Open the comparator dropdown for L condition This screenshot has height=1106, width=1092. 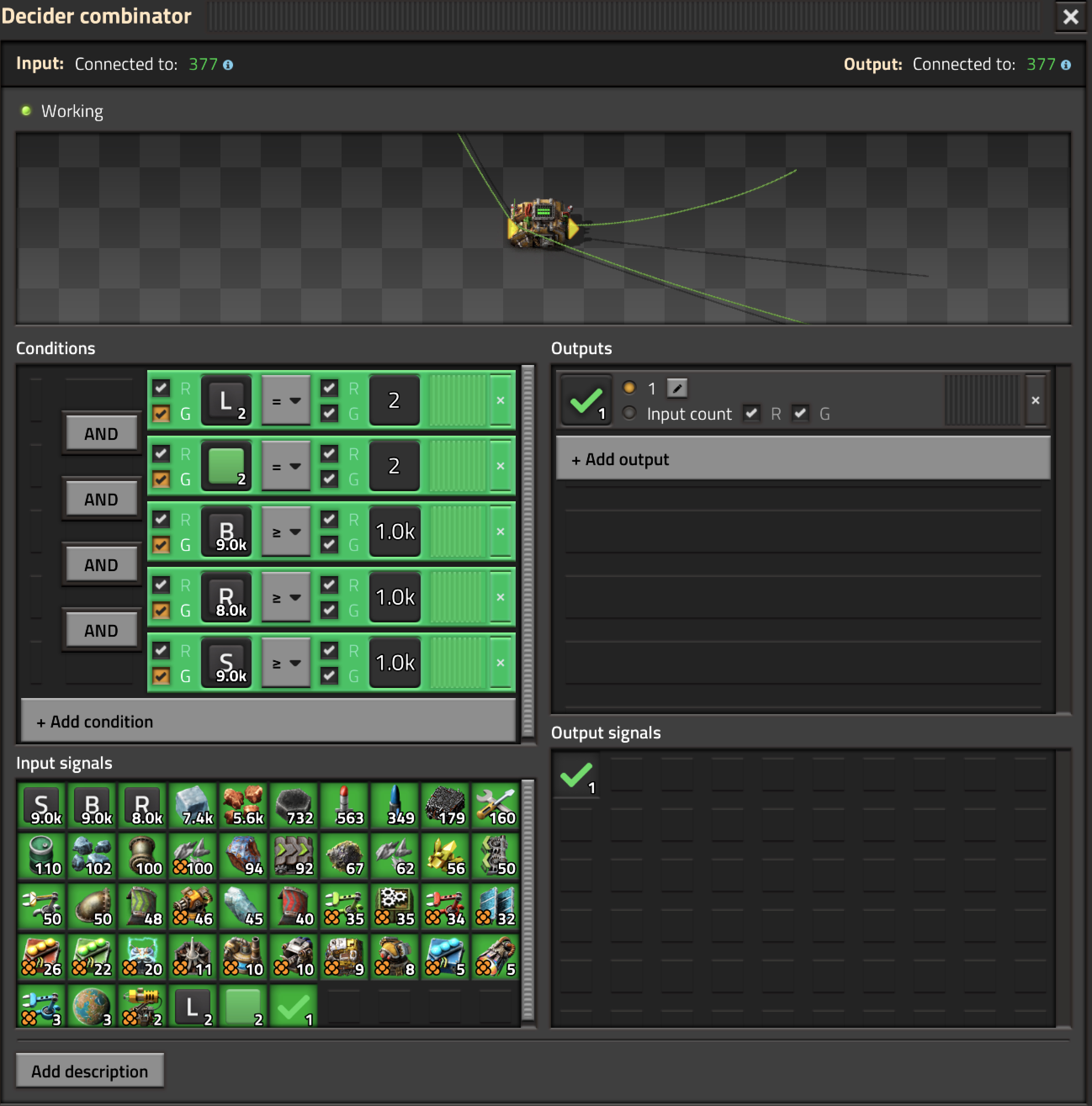point(286,400)
